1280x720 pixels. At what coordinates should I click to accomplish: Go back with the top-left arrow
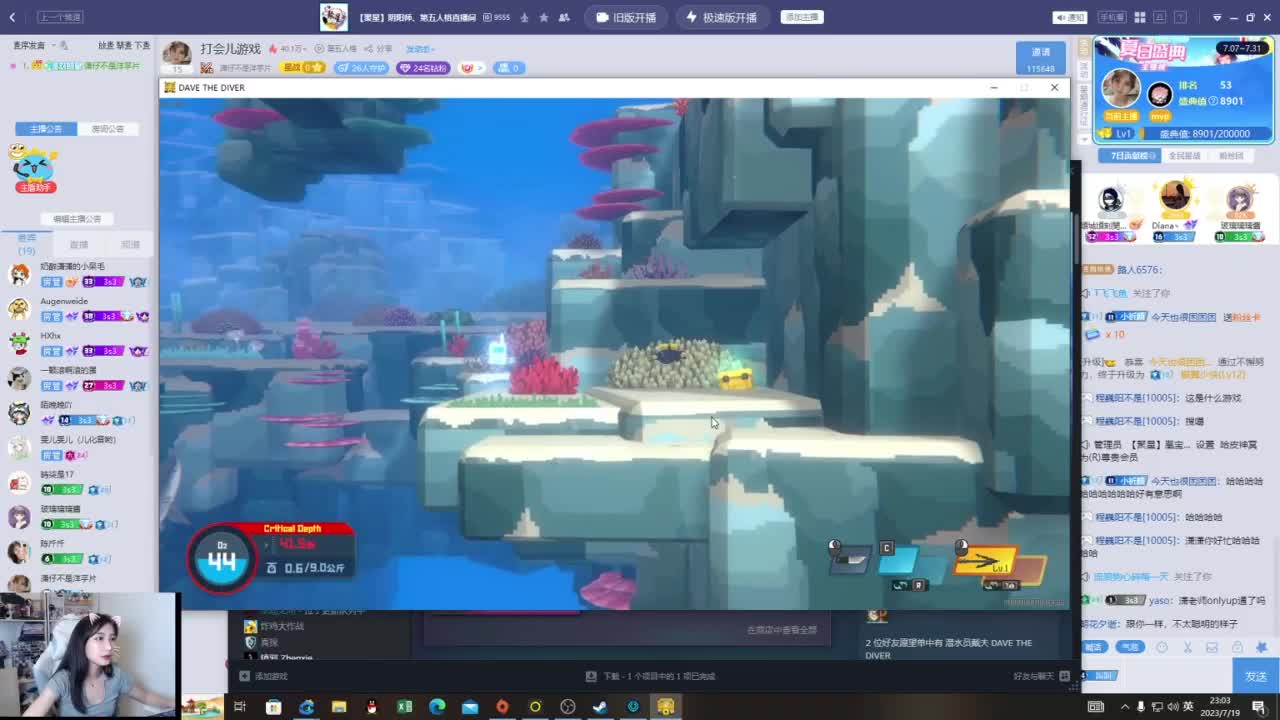13,17
